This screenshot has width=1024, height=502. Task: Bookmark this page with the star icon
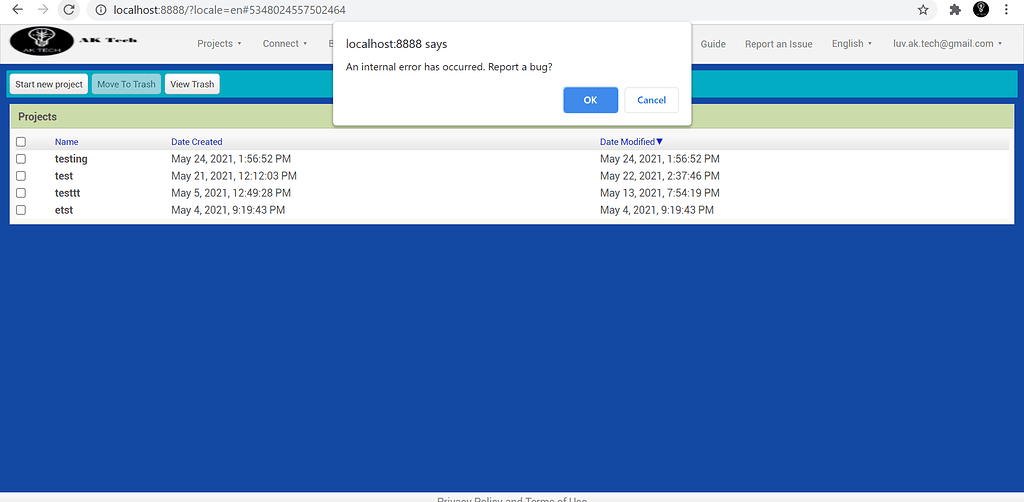point(923,10)
